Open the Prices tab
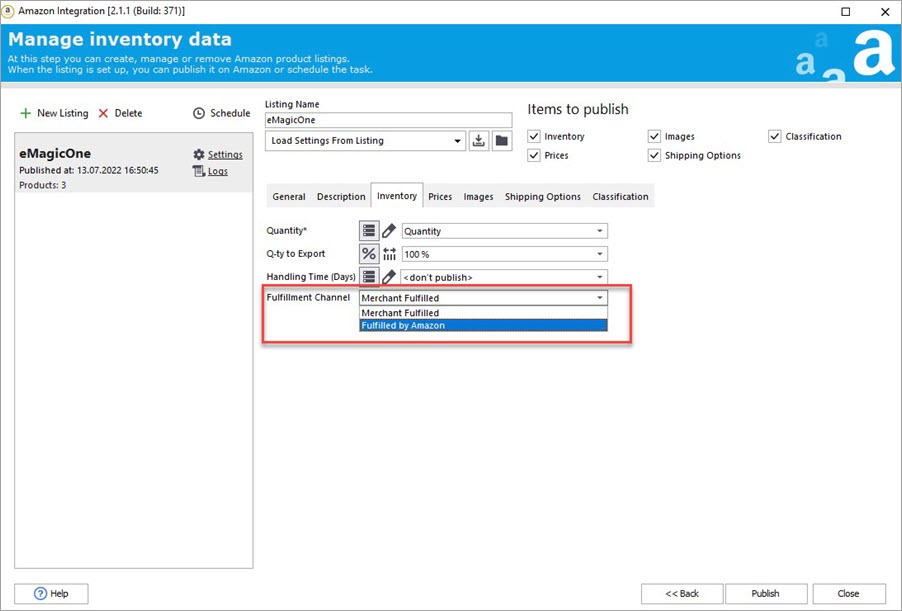Image resolution: width=902 pixels, height=611 pixels. coord(440,196)
